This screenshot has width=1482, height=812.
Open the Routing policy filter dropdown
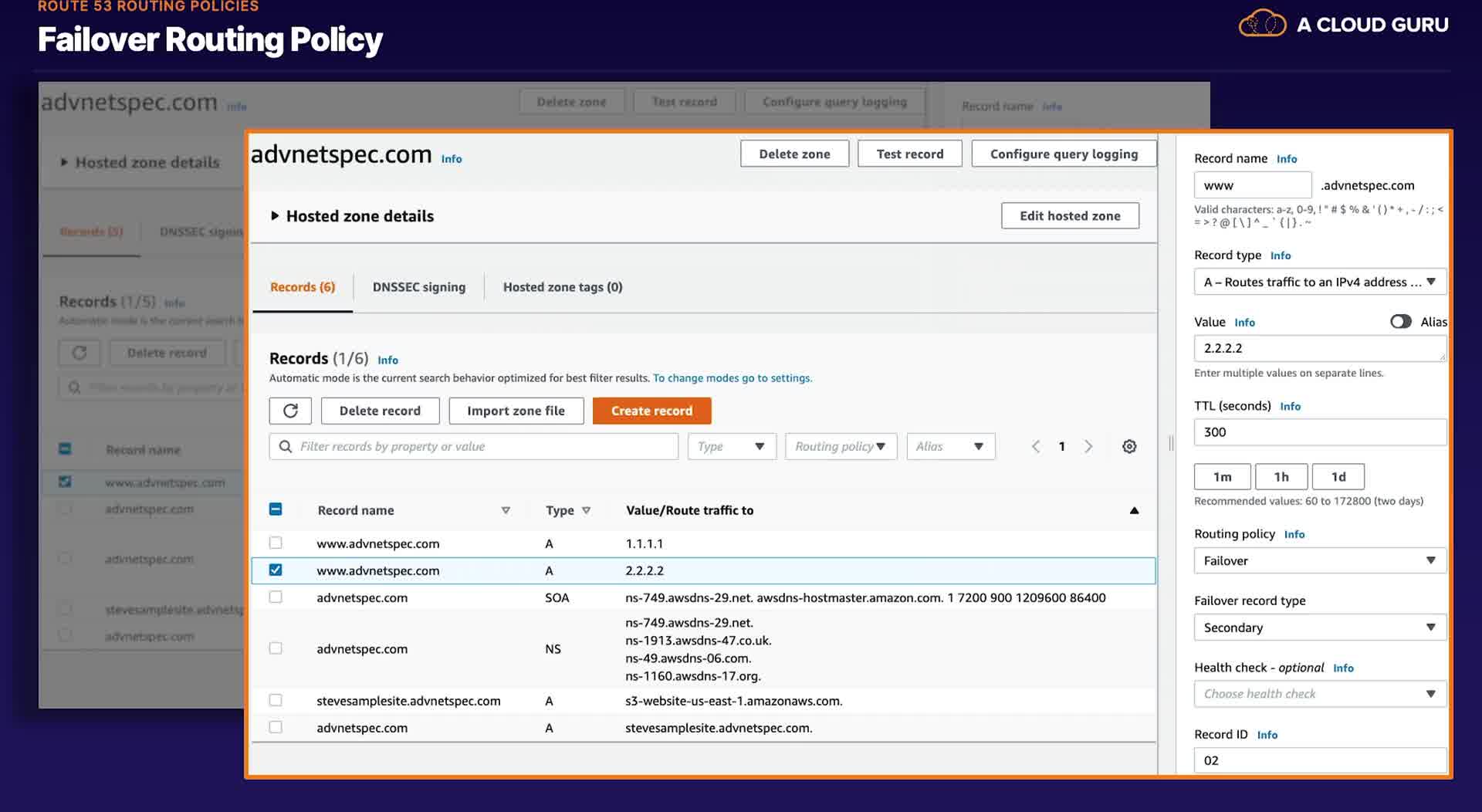coord(841,446)
